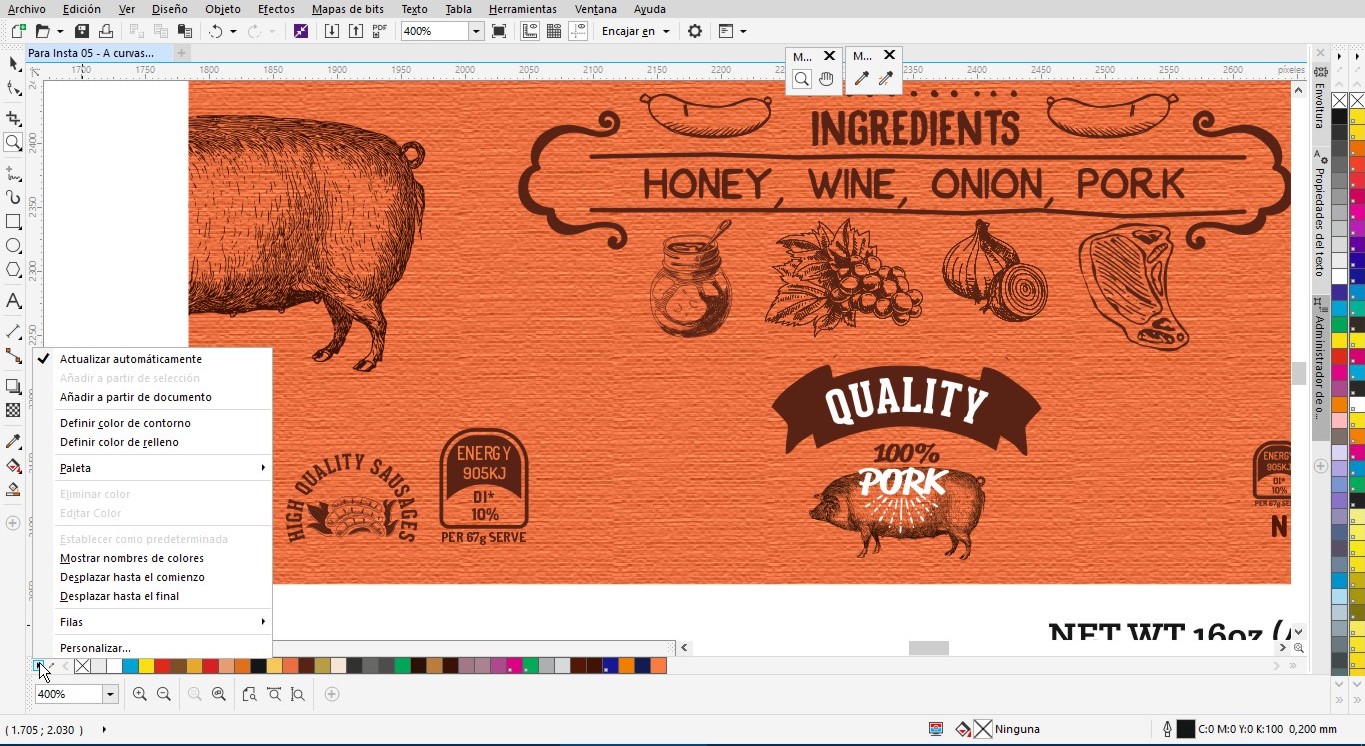
Task: Select the no-color swatch in document palette
Action: point(82,666)
